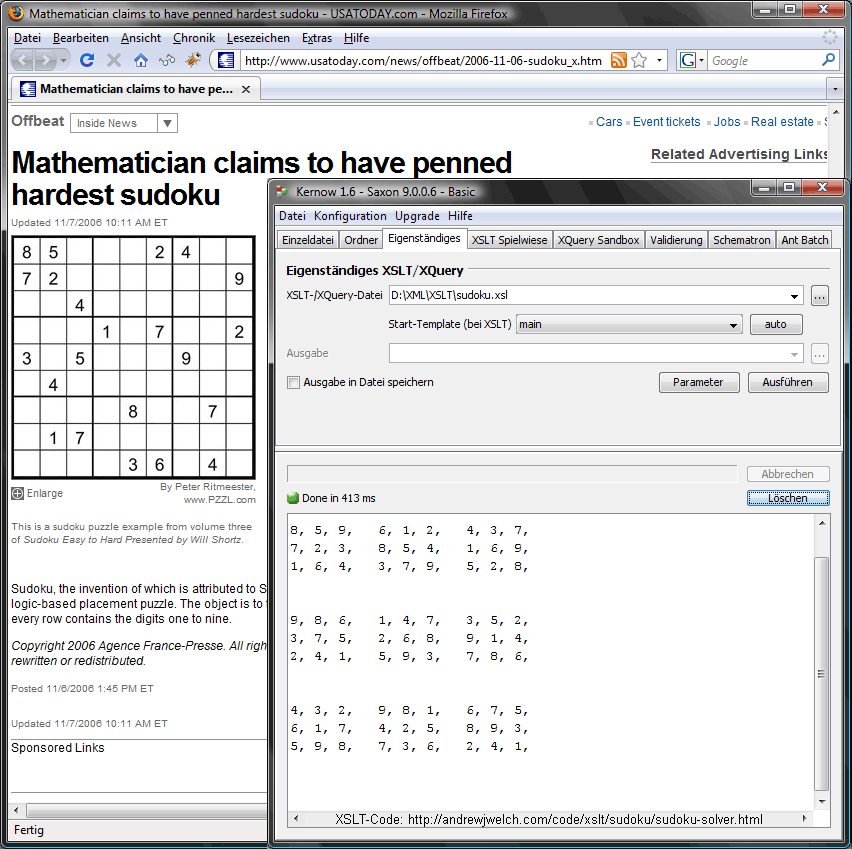The height and width of the screenshot is (849, 852).
Task: Open search engine chooser arrow
Action: click(701, 60)
